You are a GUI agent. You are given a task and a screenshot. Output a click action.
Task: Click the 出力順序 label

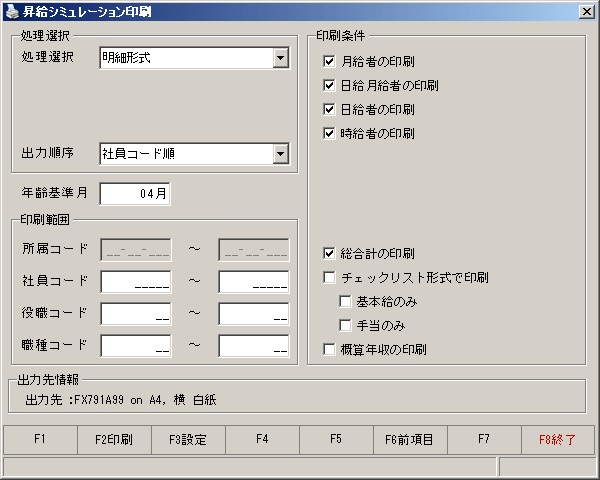47,153
